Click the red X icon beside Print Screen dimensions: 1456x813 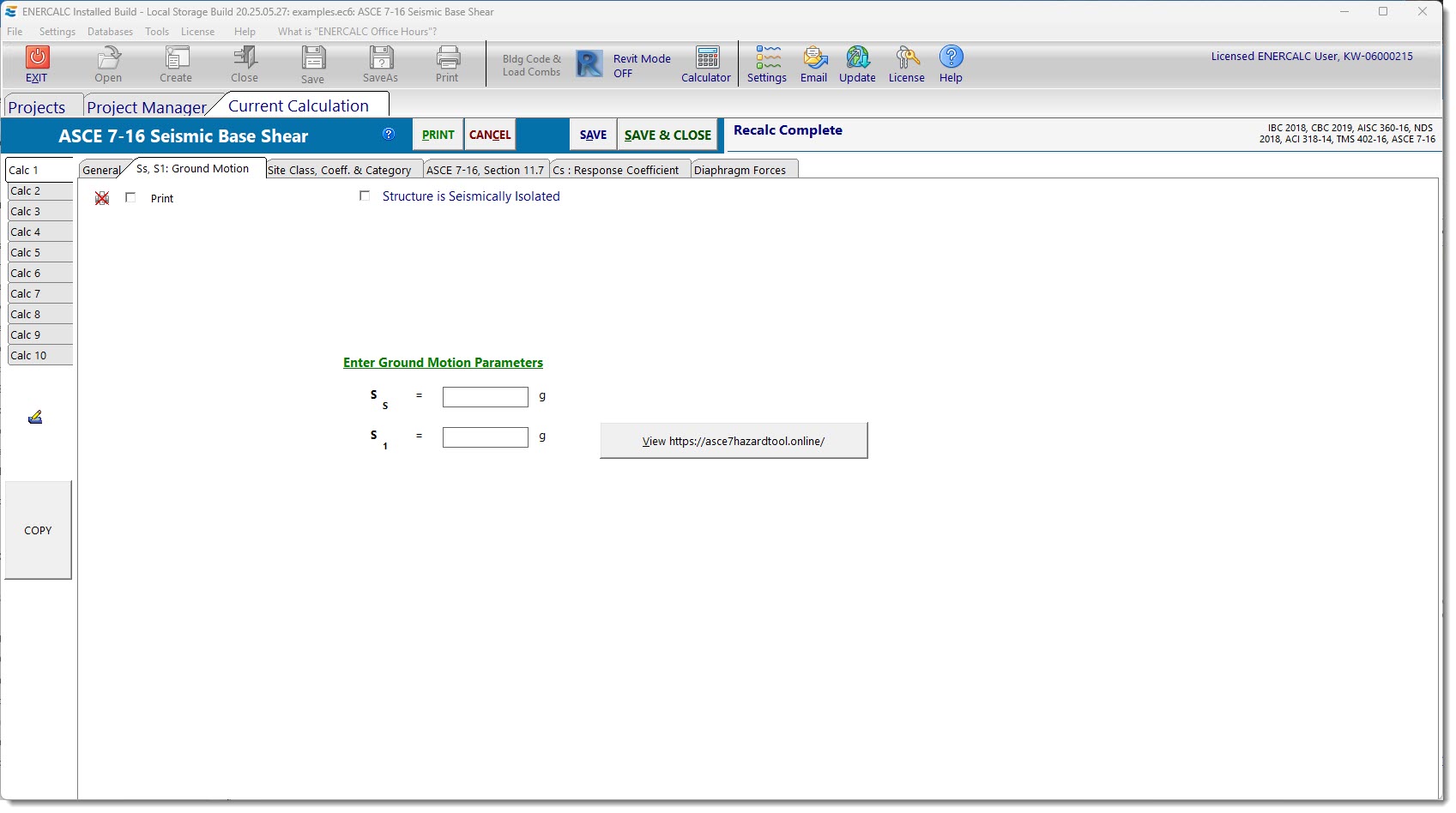coord(102,198)
